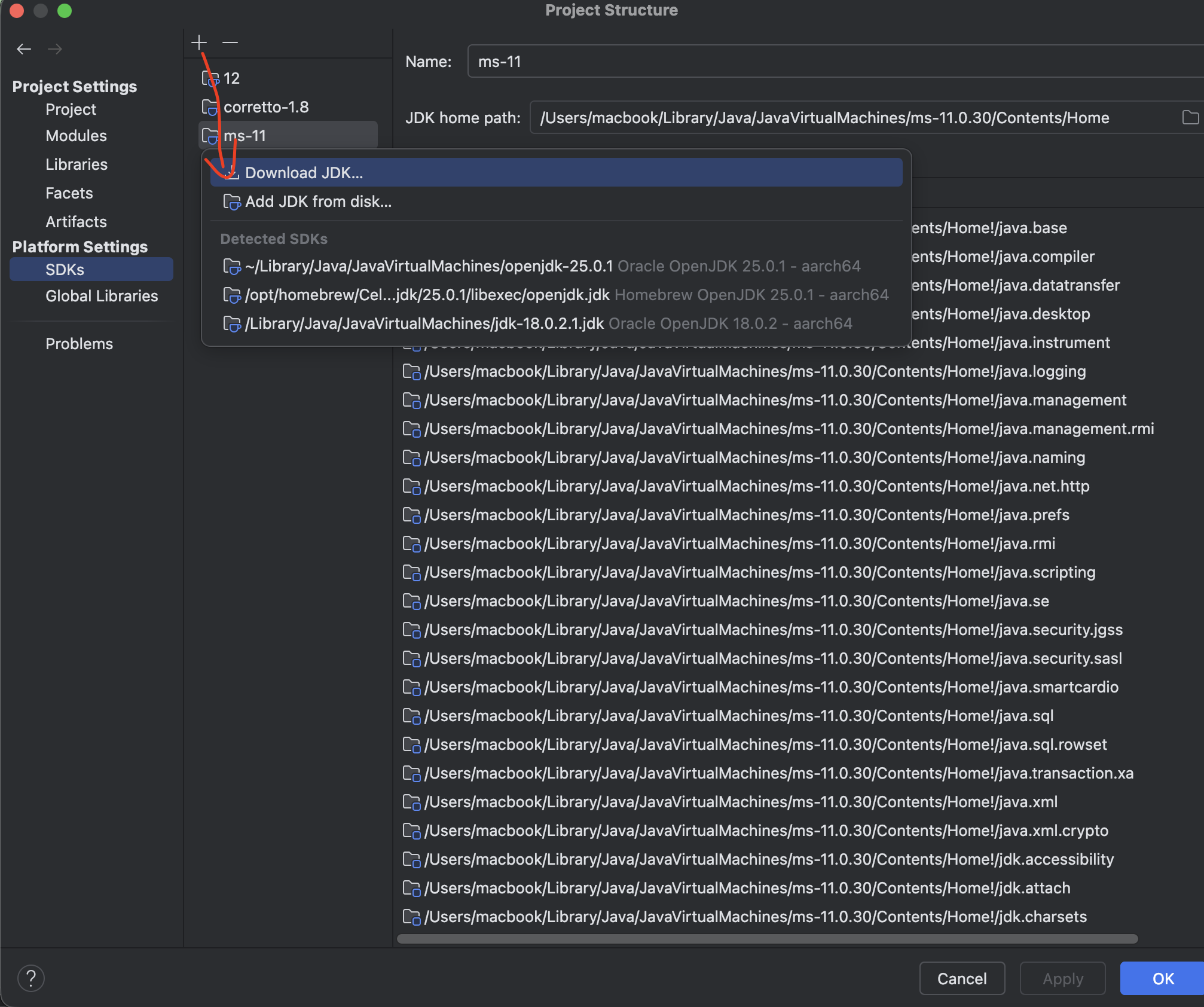Select SDKs under Platform Settings
Viewport: 1204px width, 1007px height.
(x=91, y=270)
